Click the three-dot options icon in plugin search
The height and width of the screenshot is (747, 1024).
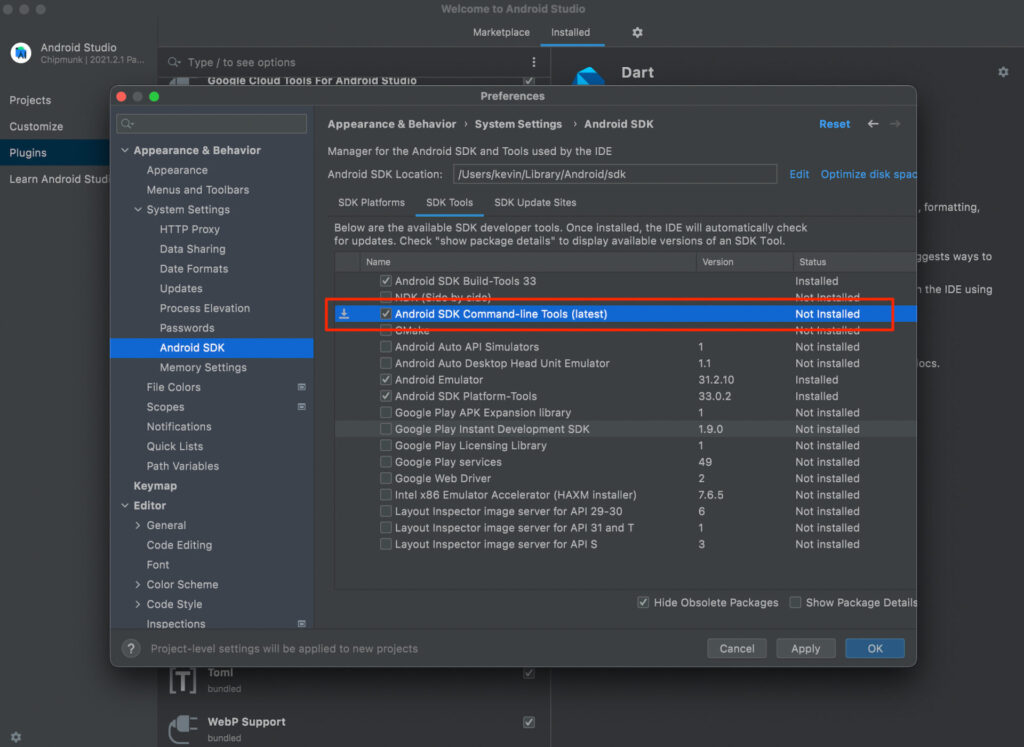[534, 62]
